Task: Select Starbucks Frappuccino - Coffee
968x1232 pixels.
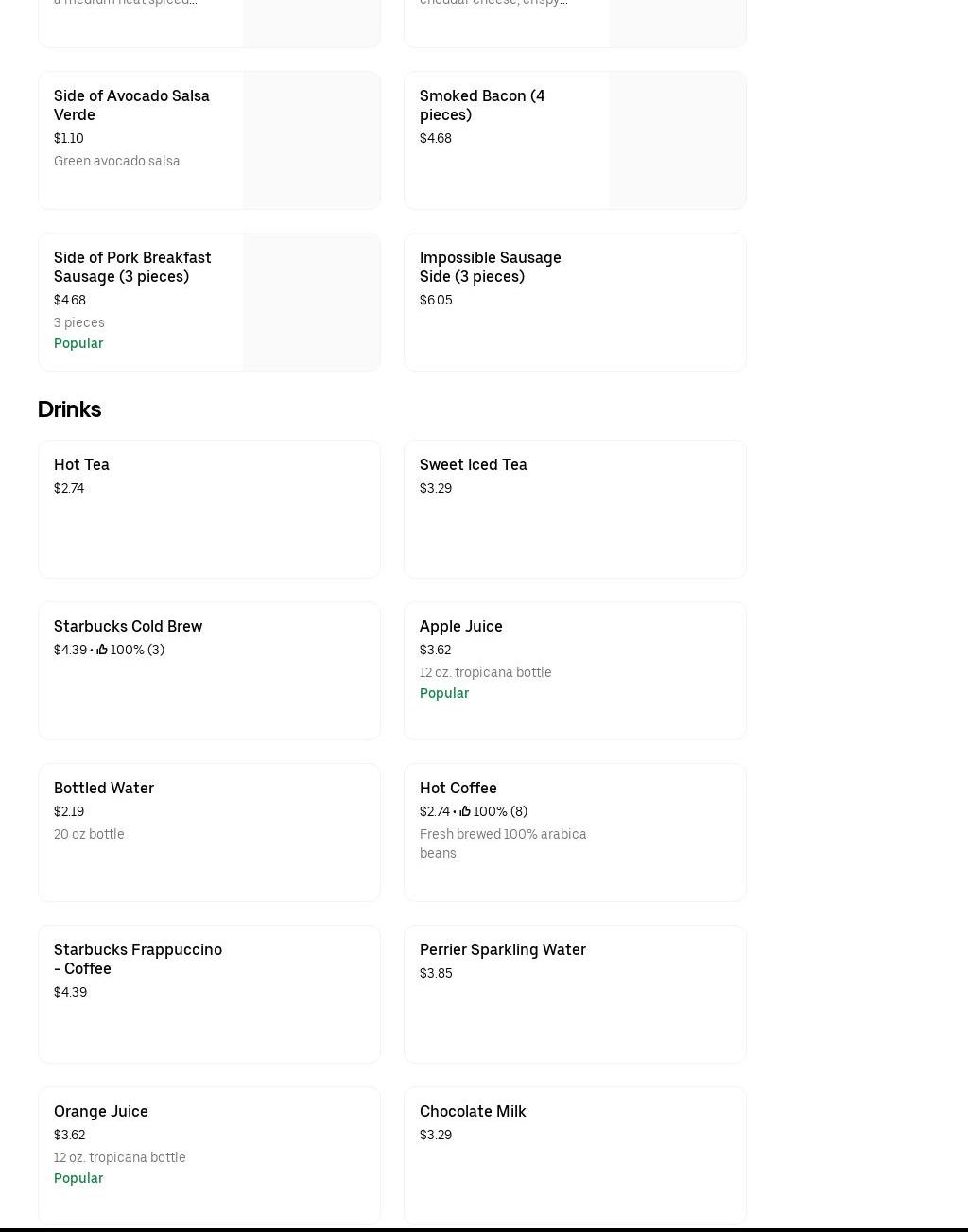Action: [138, 959]
